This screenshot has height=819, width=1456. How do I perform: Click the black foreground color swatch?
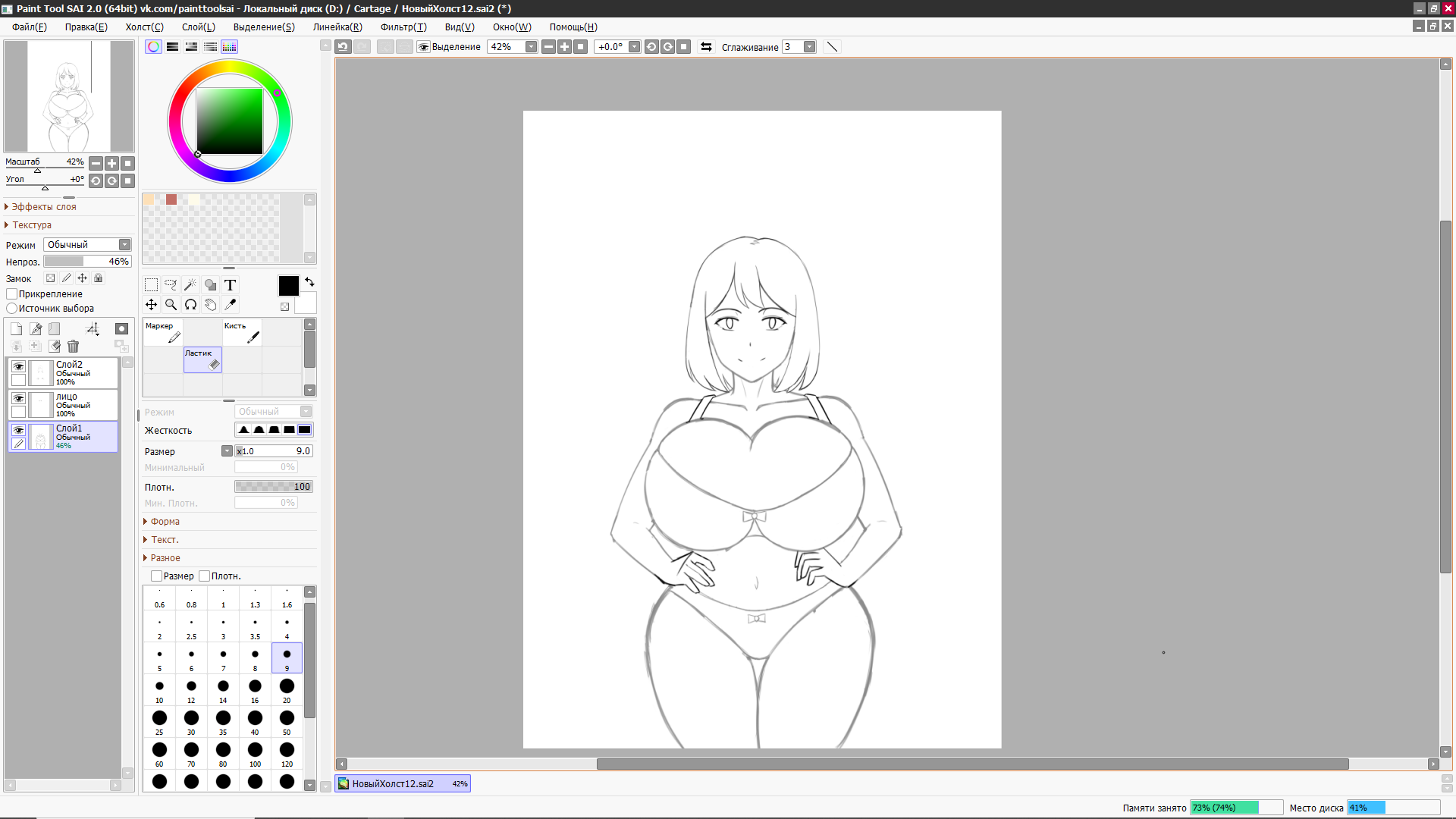(x=288, y=286)
